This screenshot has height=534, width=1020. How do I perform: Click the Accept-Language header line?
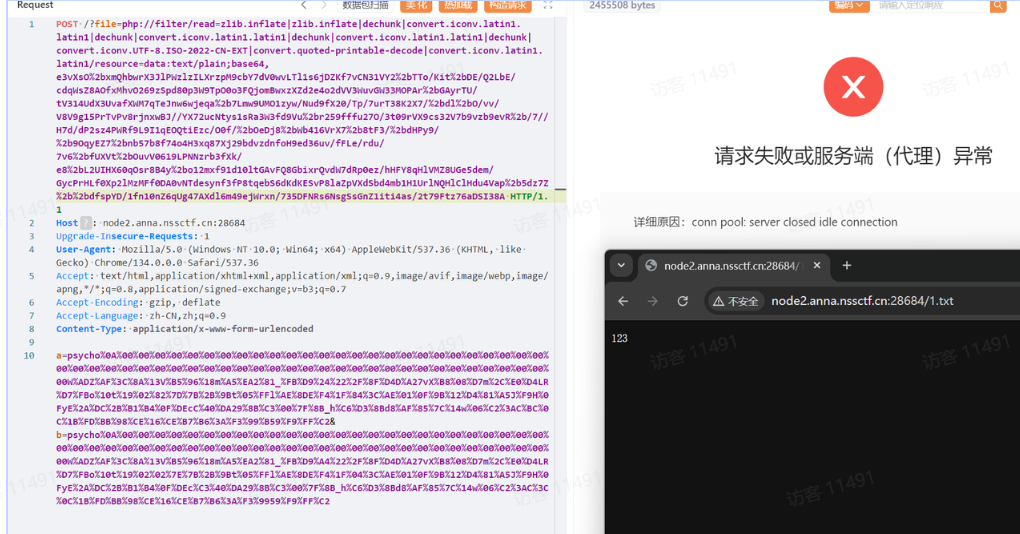point(141,315)
